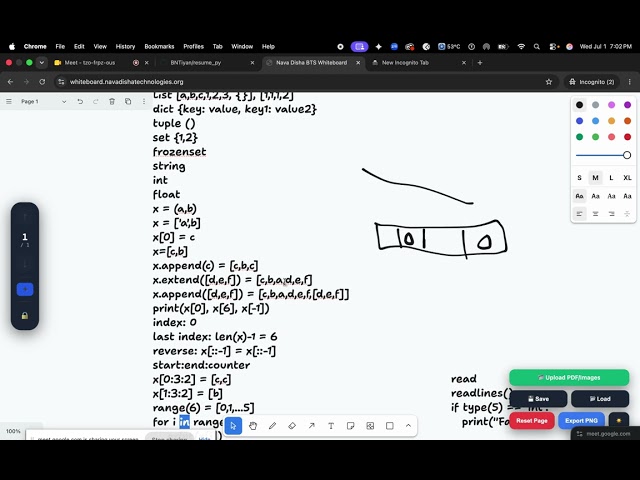Screen dimensions: 640x480
Task: Pick the dark green color swatch
Action: 579,137
